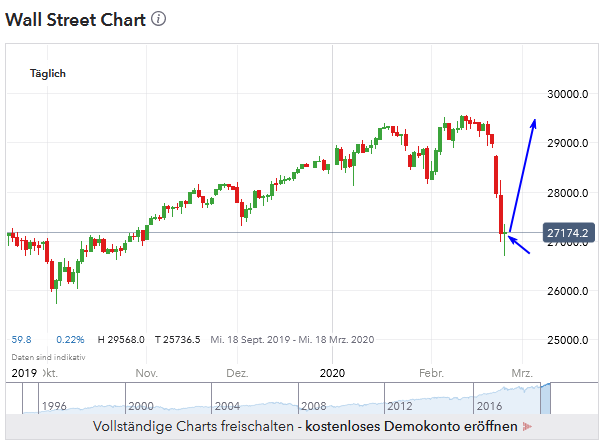Select 2012 in the navigator timeline

(399, 406)
